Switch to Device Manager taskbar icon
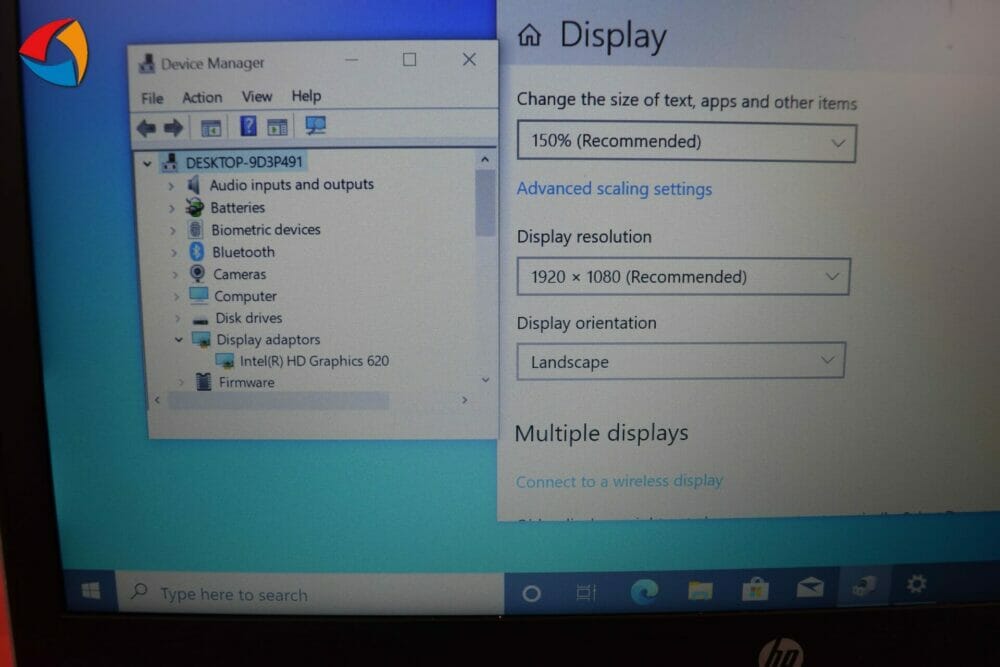 [x=864, y=585]
